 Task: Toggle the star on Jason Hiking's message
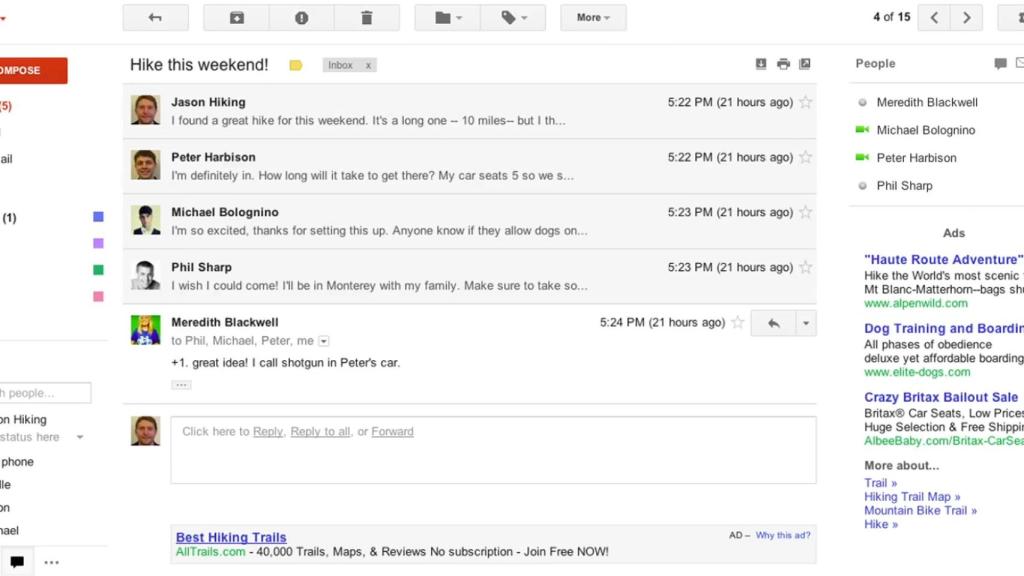tap(806, 102)
